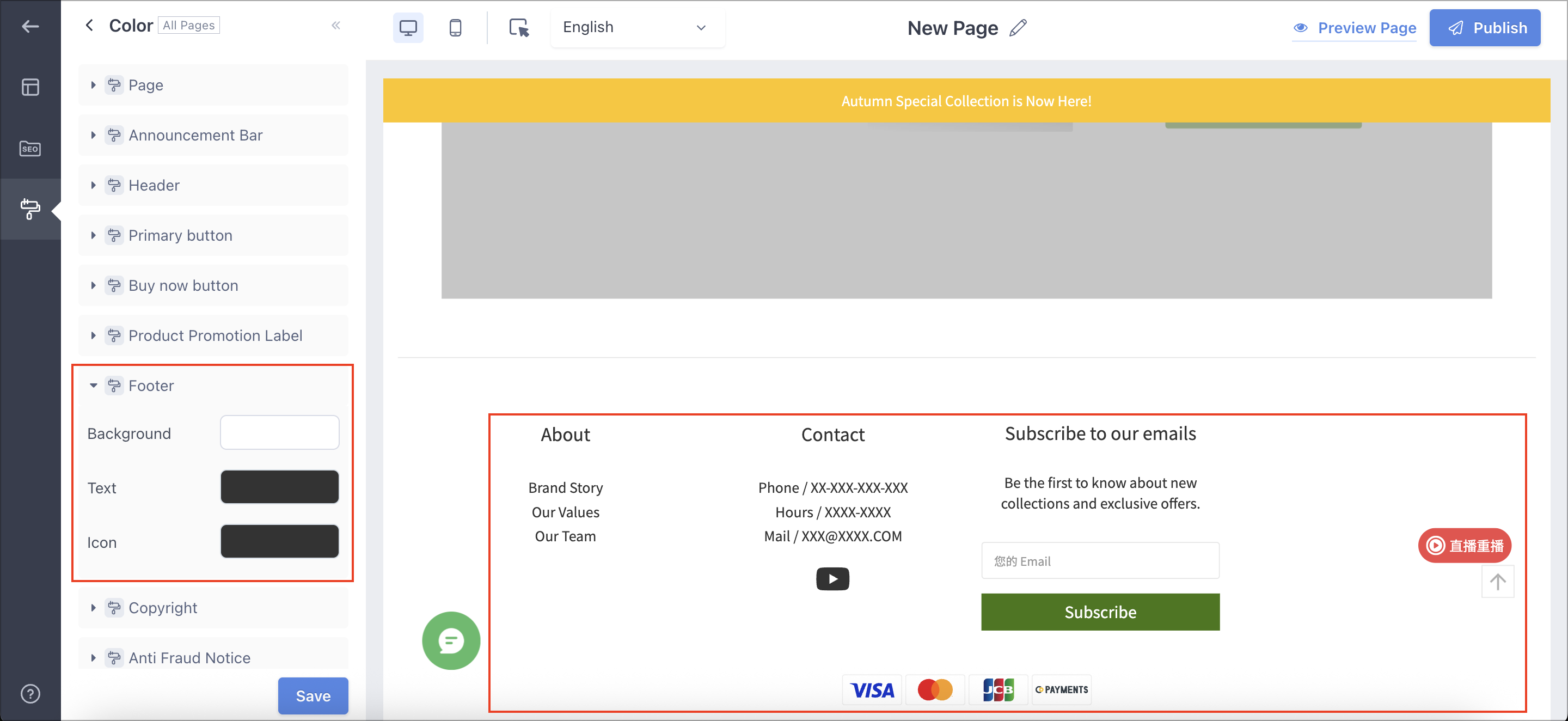Screen dimensions: 1568x721
Task: Click the PAYMENTS badge icon
Action: pyautogui.click(x=1062, y=689)
